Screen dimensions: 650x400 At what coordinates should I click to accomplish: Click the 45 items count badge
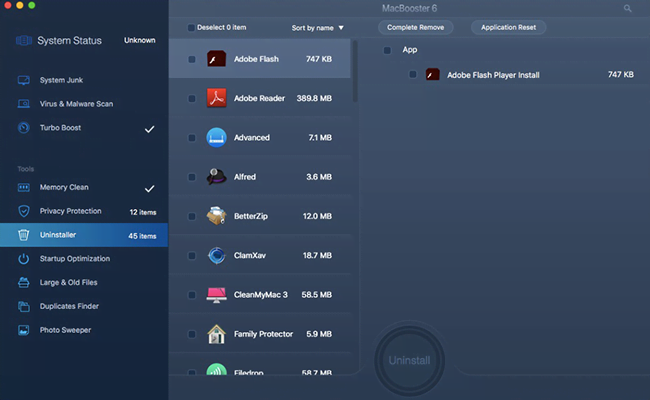tap(142, 236)
